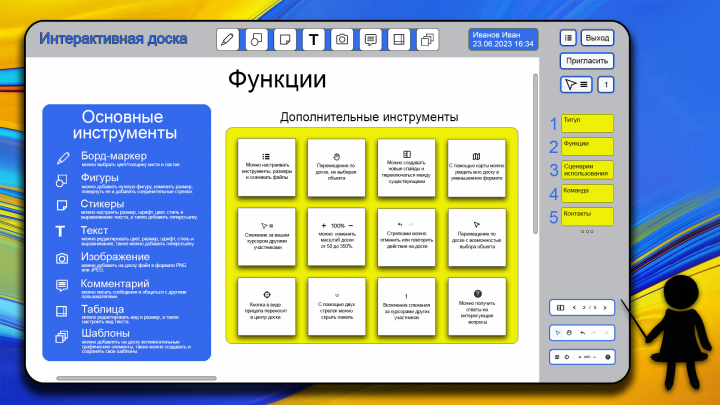Toggle the cursor-follow button with arrow and lines
Screen dimensions: 720x405
[576, 84]
